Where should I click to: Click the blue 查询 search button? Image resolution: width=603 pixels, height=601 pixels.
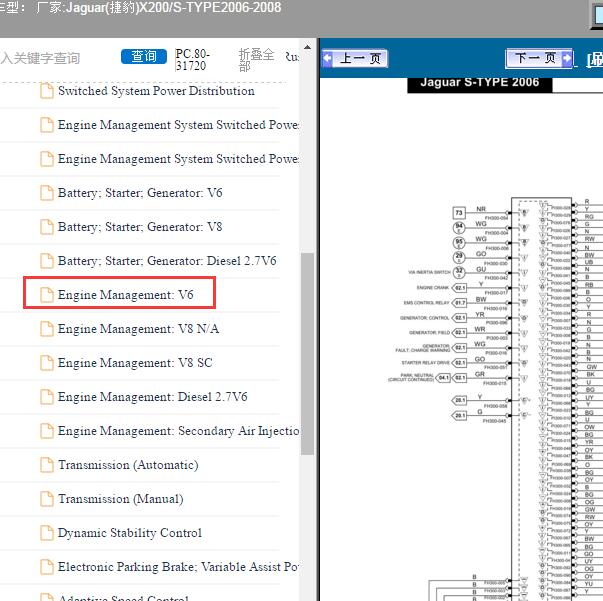(x=144, y=57)
